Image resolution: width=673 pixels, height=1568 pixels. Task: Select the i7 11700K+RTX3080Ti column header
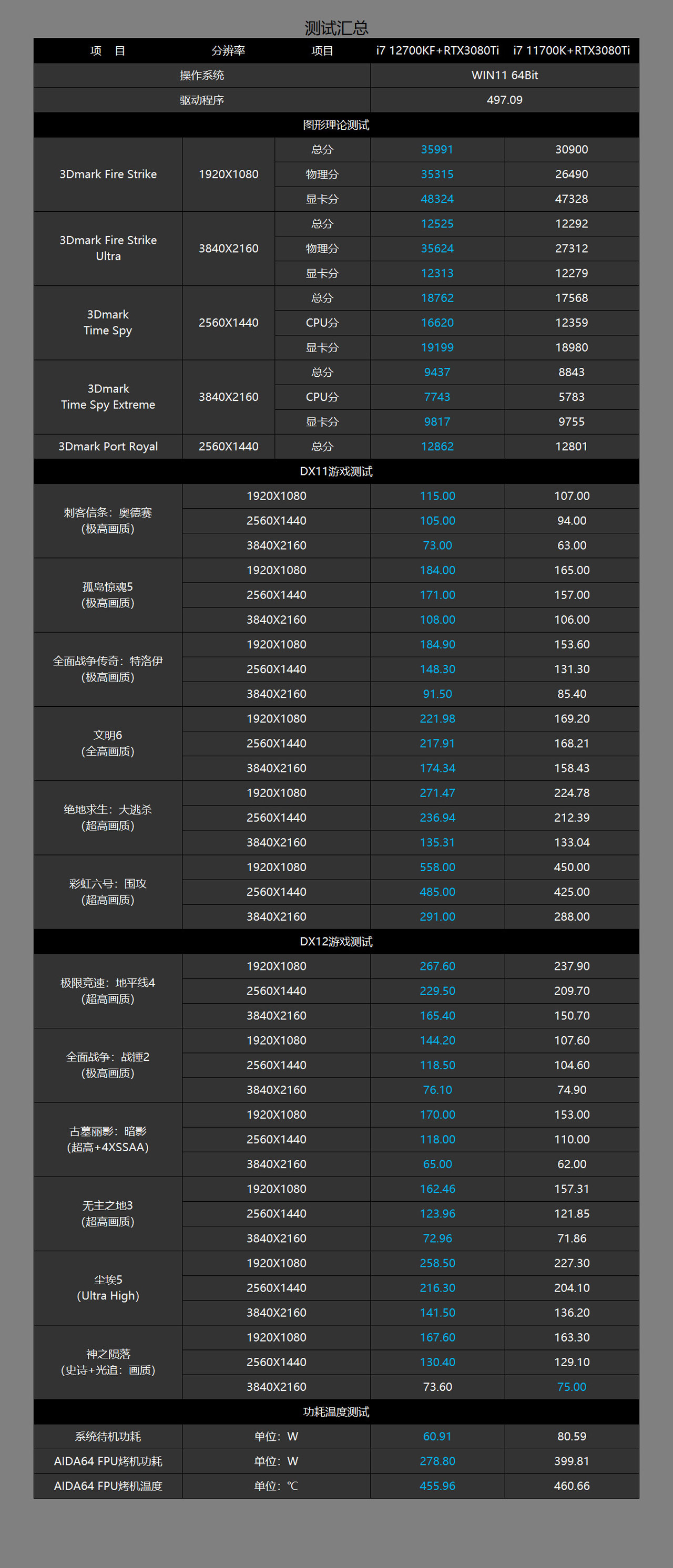click(x=572, y=50)
